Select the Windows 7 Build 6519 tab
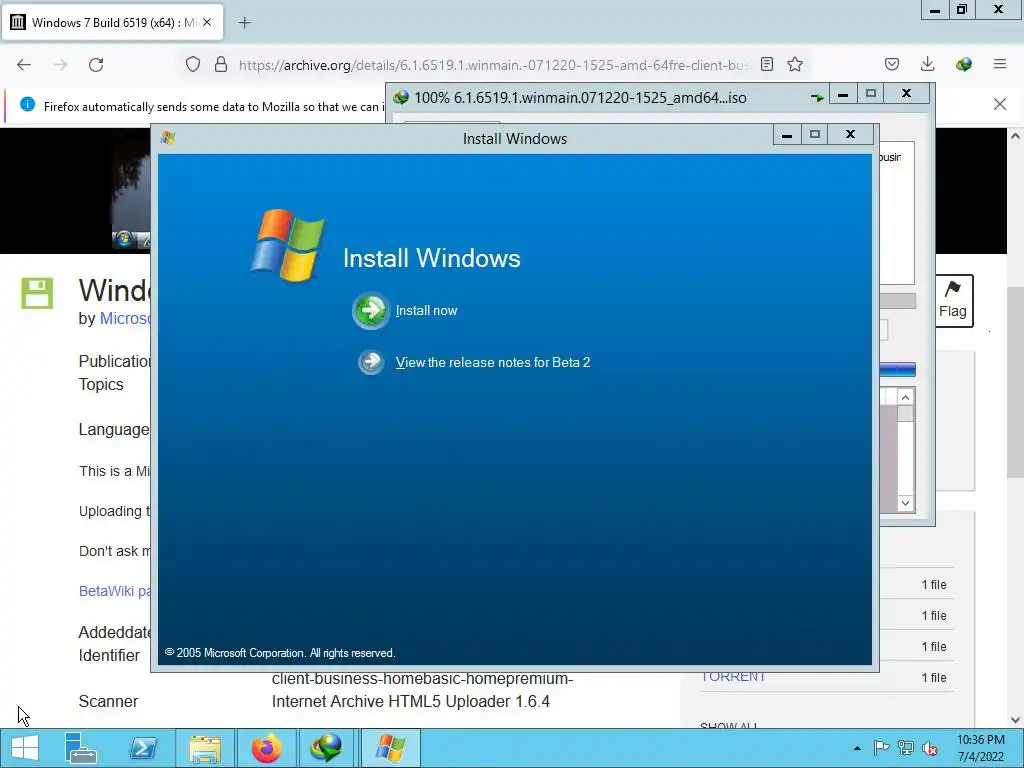This screenshot has height=768, width=1024. (x=112, y=23)
